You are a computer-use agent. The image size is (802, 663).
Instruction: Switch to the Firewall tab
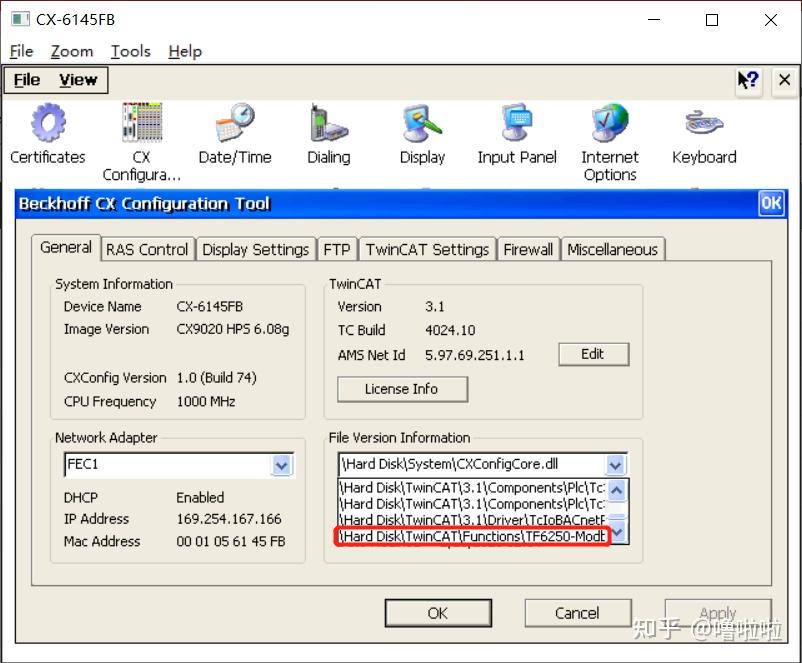528,250
